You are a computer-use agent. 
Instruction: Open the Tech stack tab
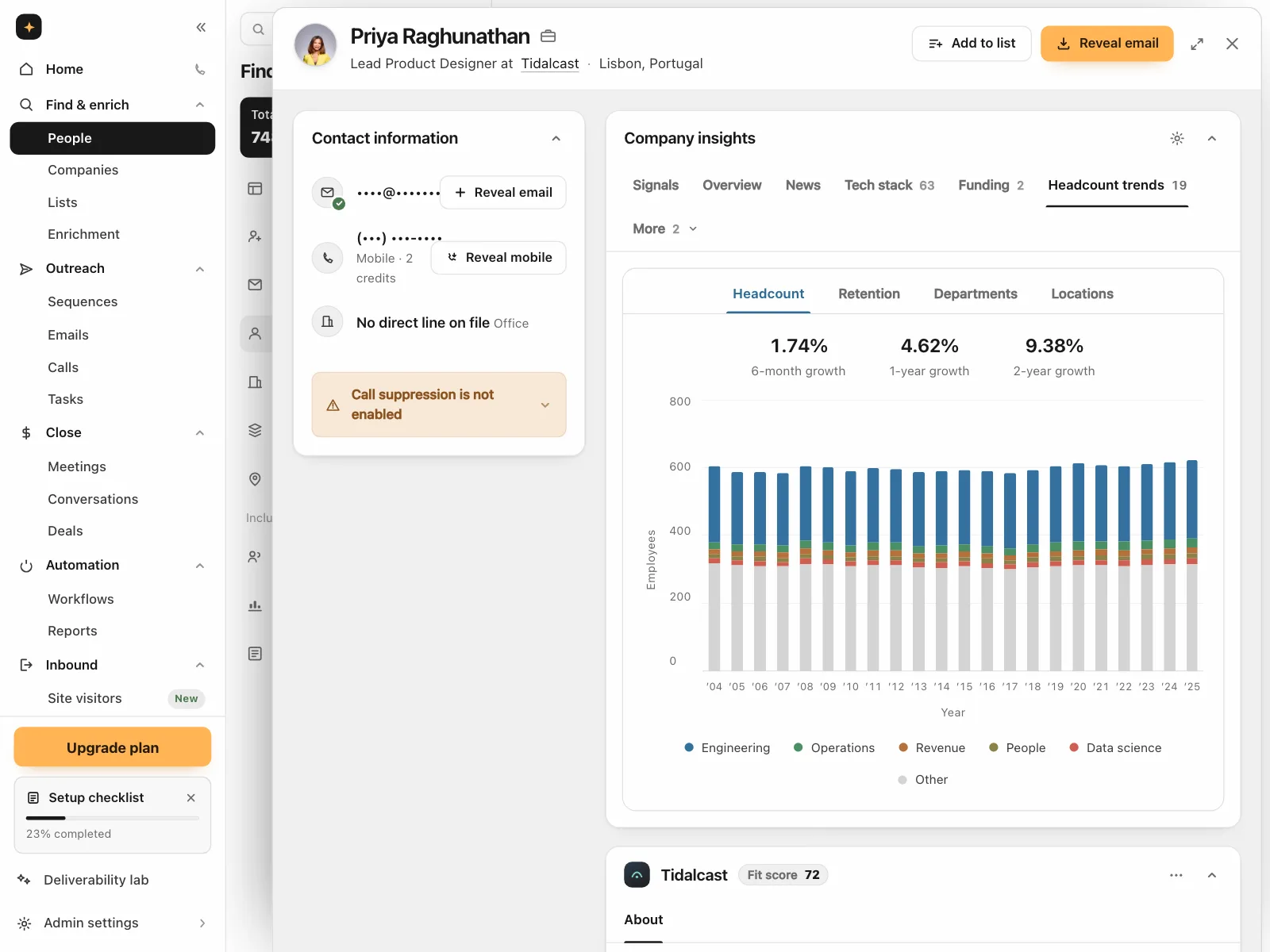[889, 185]
